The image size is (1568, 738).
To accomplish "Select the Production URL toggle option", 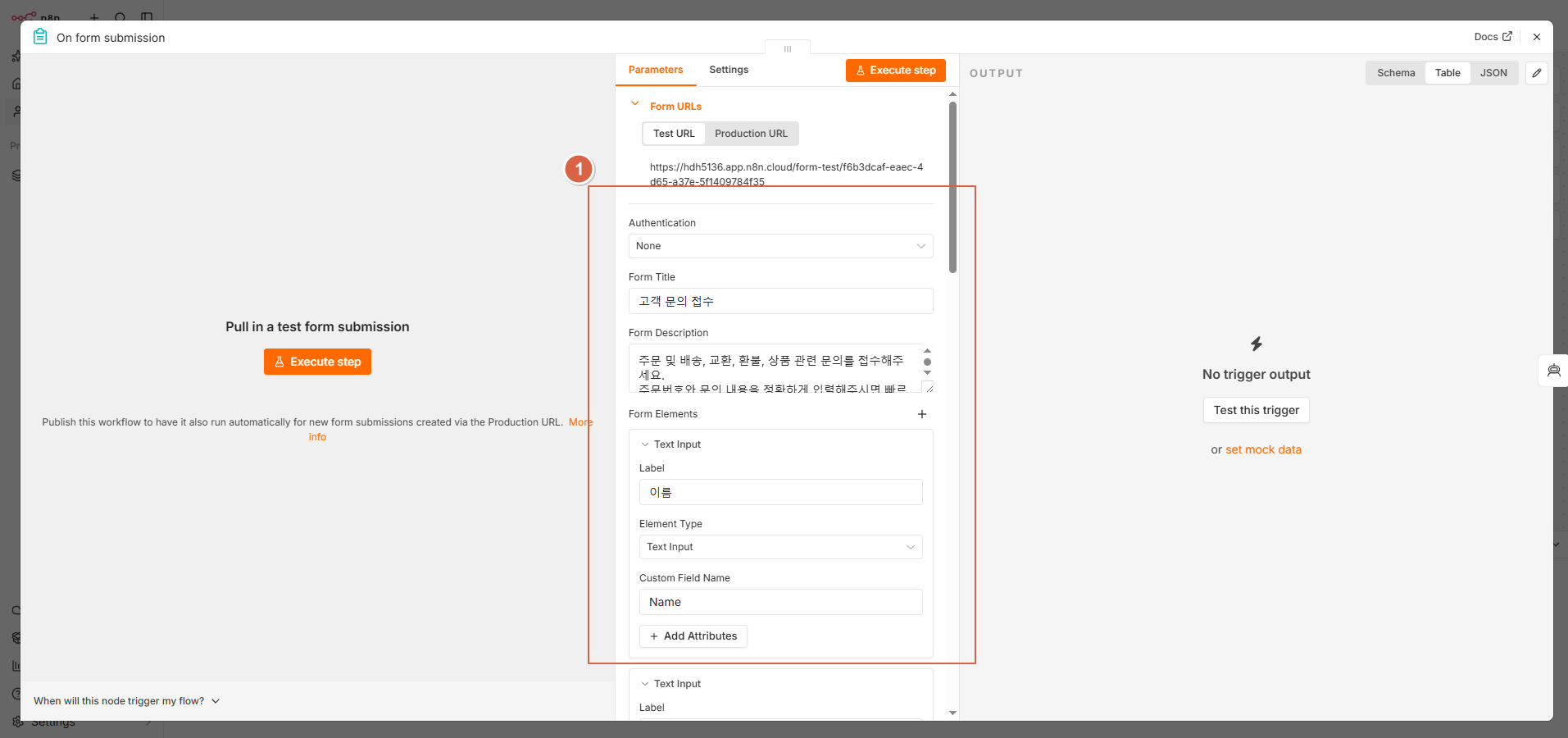I will coord(751,134).
